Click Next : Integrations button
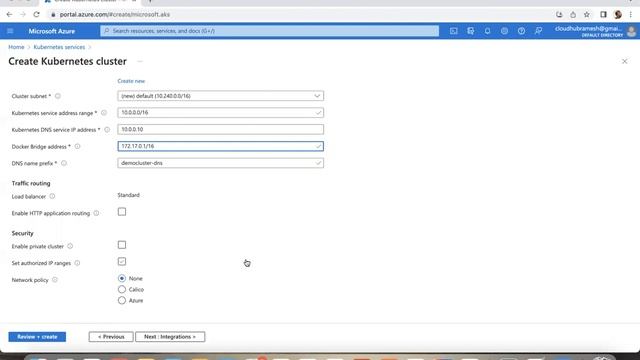640x360 pixels. click(x=170, y=337)
